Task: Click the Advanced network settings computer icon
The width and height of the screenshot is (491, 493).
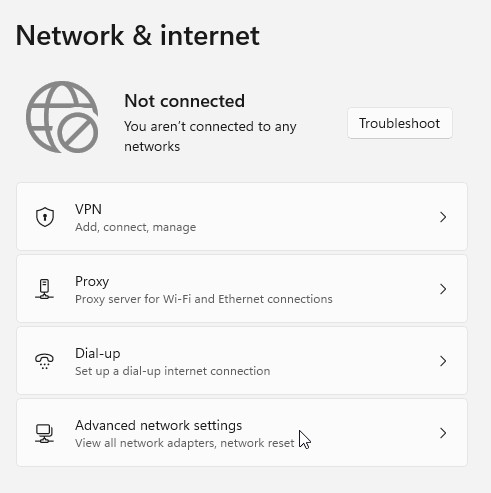Action: point(44,433)
